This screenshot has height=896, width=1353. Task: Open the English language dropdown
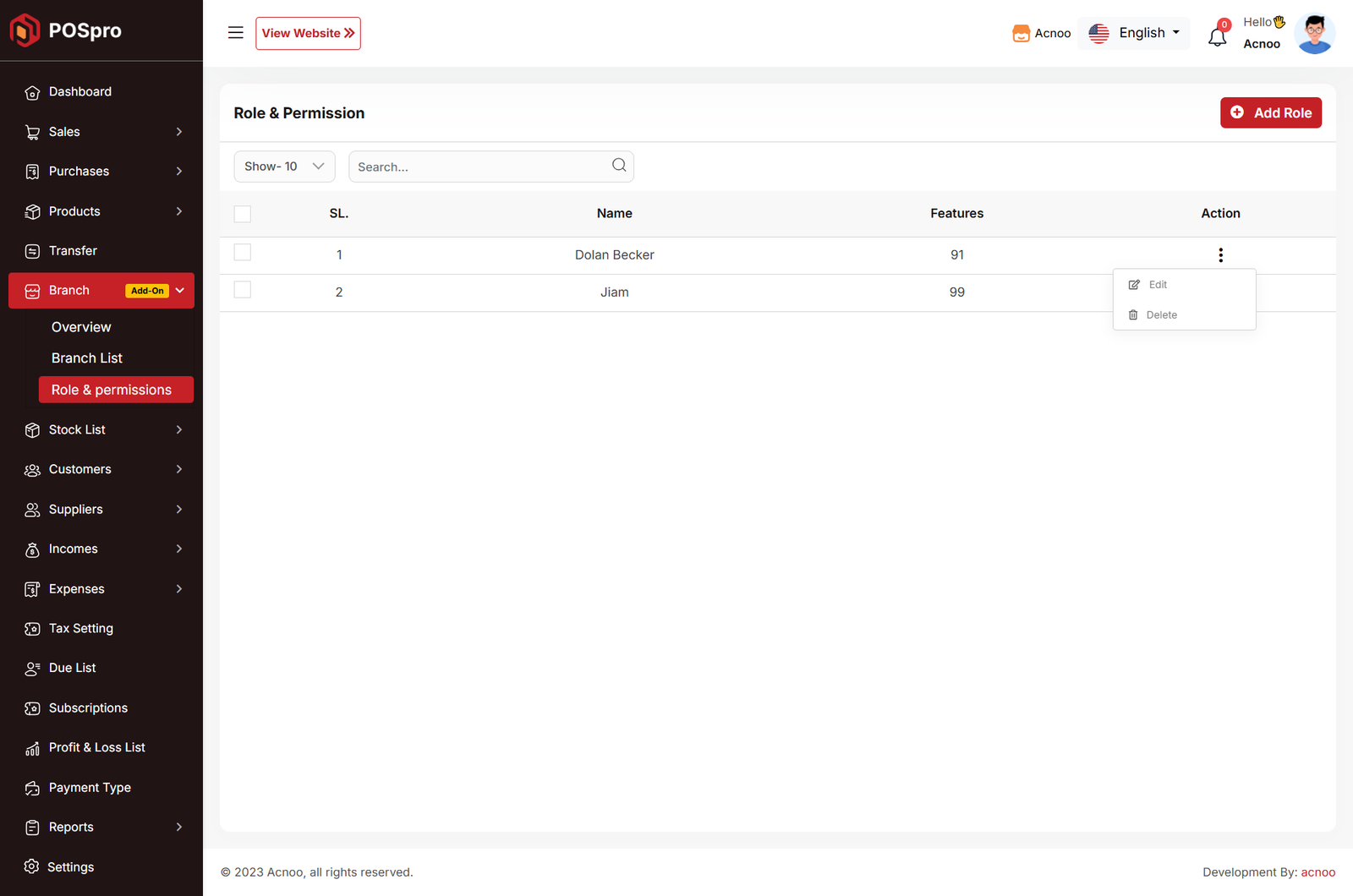1134,33
